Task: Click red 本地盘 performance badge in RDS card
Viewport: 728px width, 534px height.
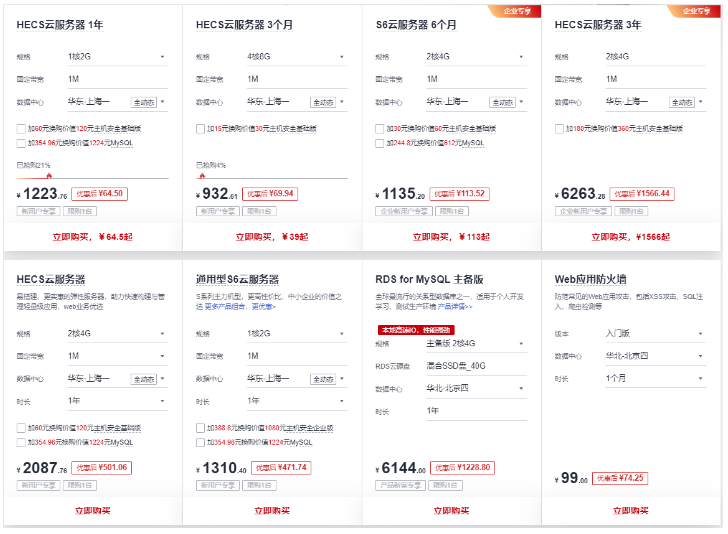Action: (x=416, y=330)
